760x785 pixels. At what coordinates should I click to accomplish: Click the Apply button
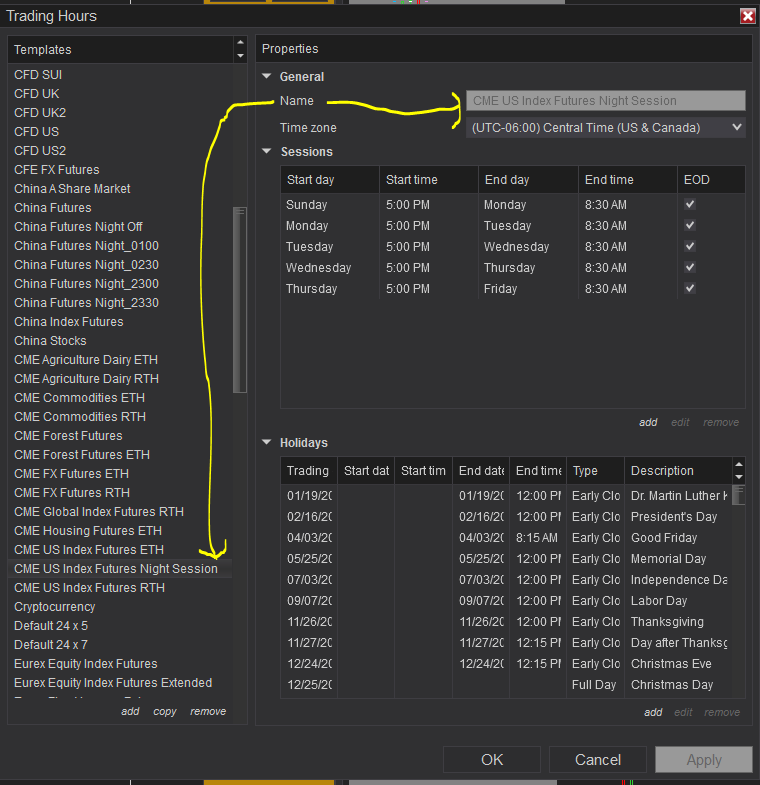click(x=704, y=759)
